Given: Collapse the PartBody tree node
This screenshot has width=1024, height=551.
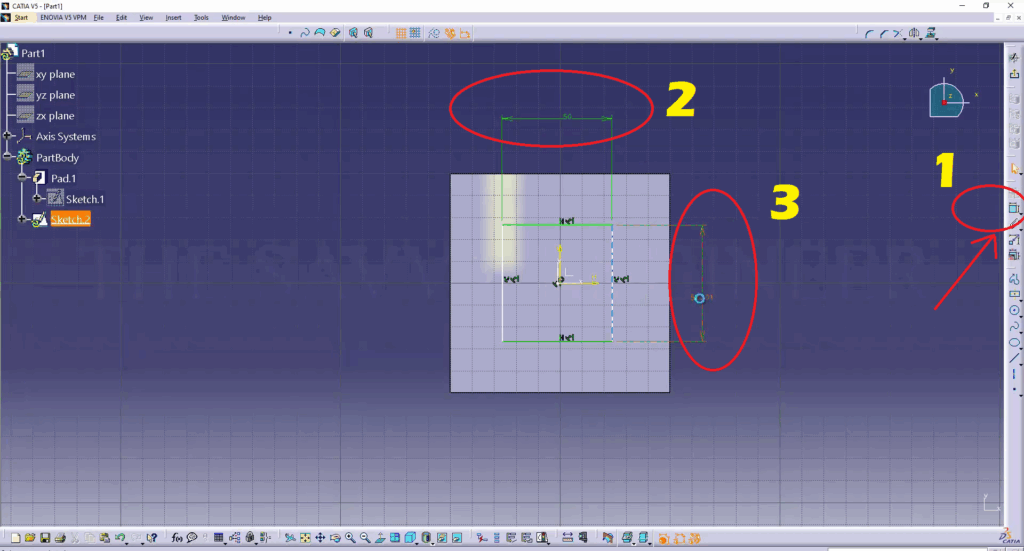Looking at the screenshot, I should tap(8, 157).
